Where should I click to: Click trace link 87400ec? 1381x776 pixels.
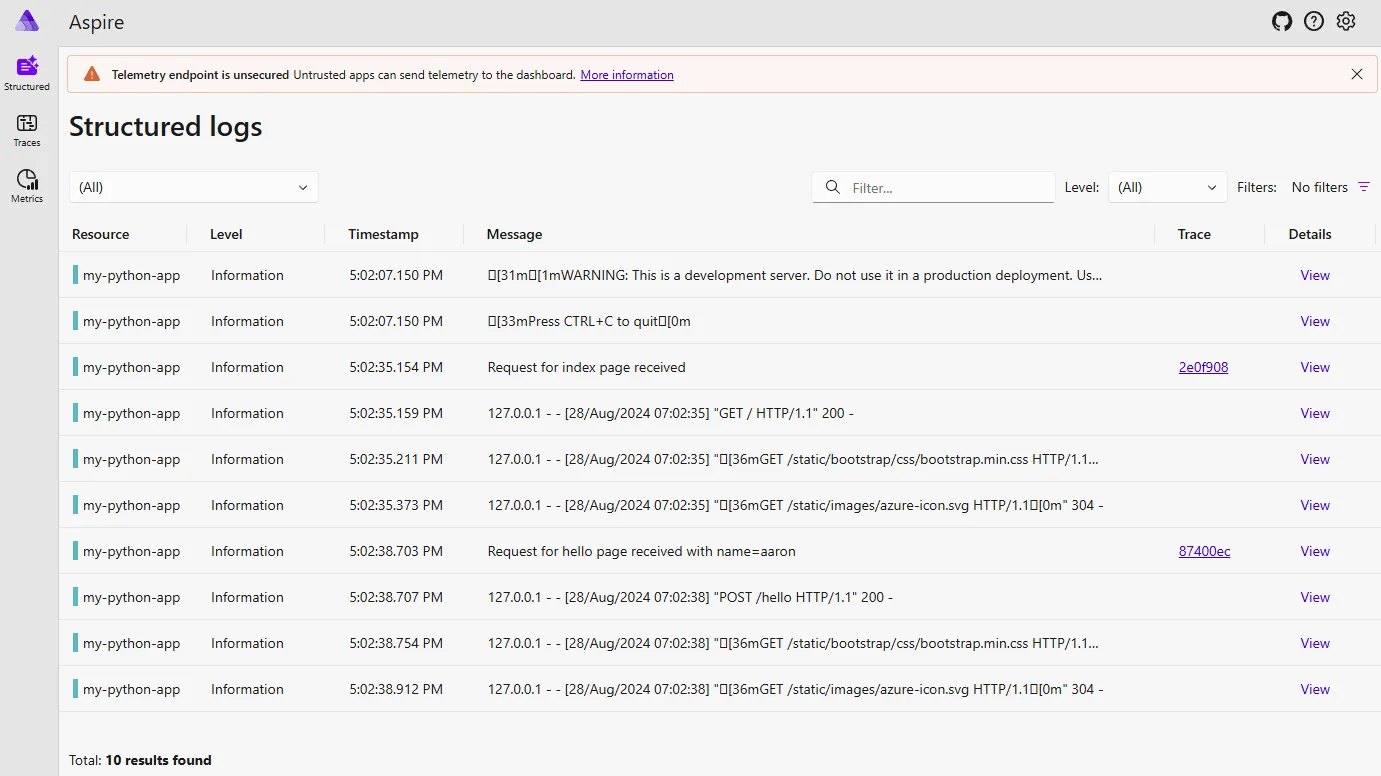(1204, 551)
